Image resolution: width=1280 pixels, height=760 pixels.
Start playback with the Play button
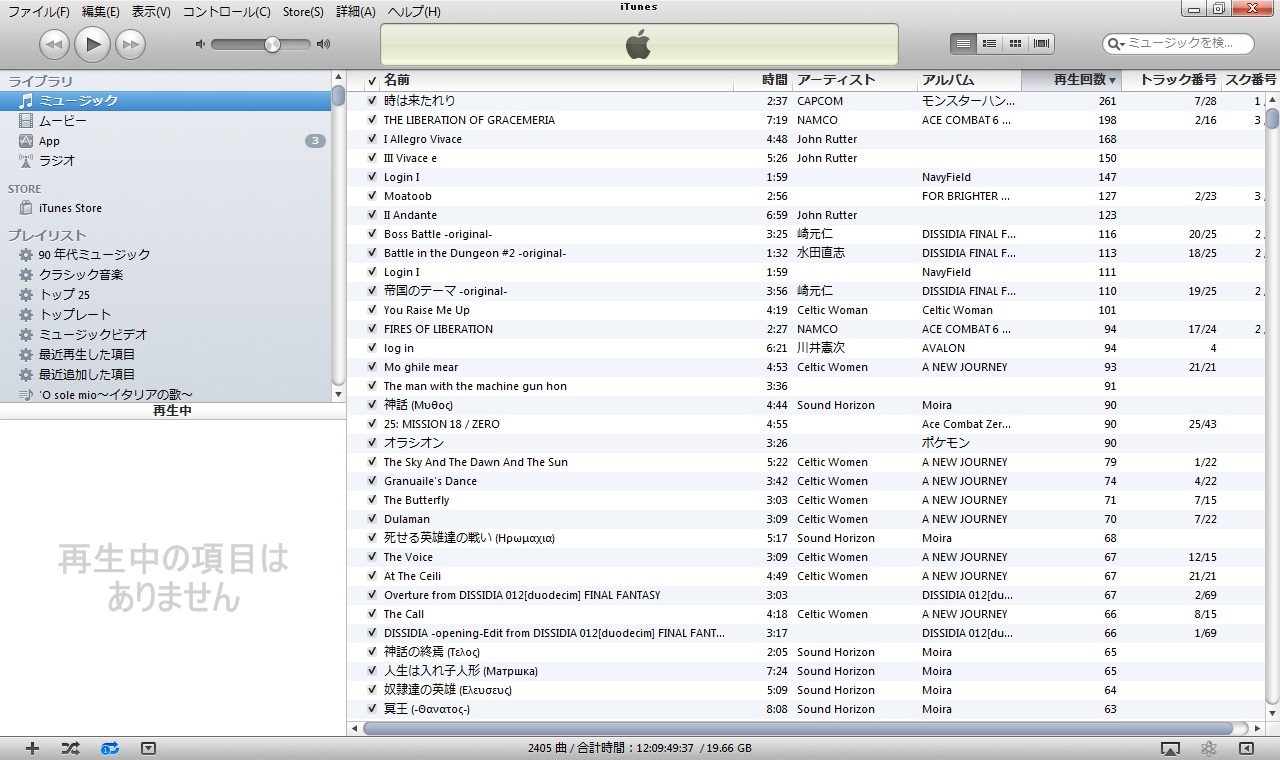pyautogui.click(x=92, y=43)
